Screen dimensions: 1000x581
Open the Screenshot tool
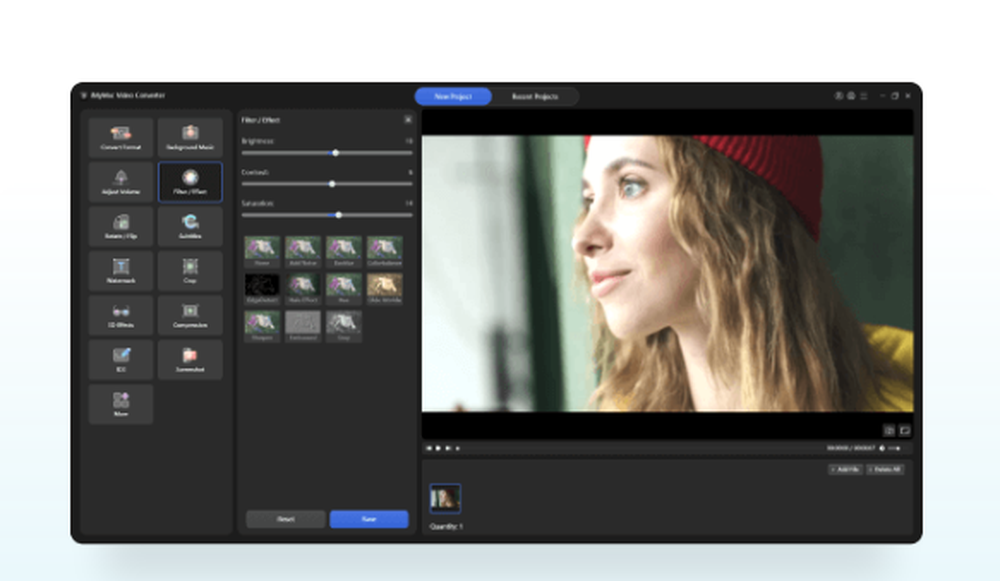[190, 360]
